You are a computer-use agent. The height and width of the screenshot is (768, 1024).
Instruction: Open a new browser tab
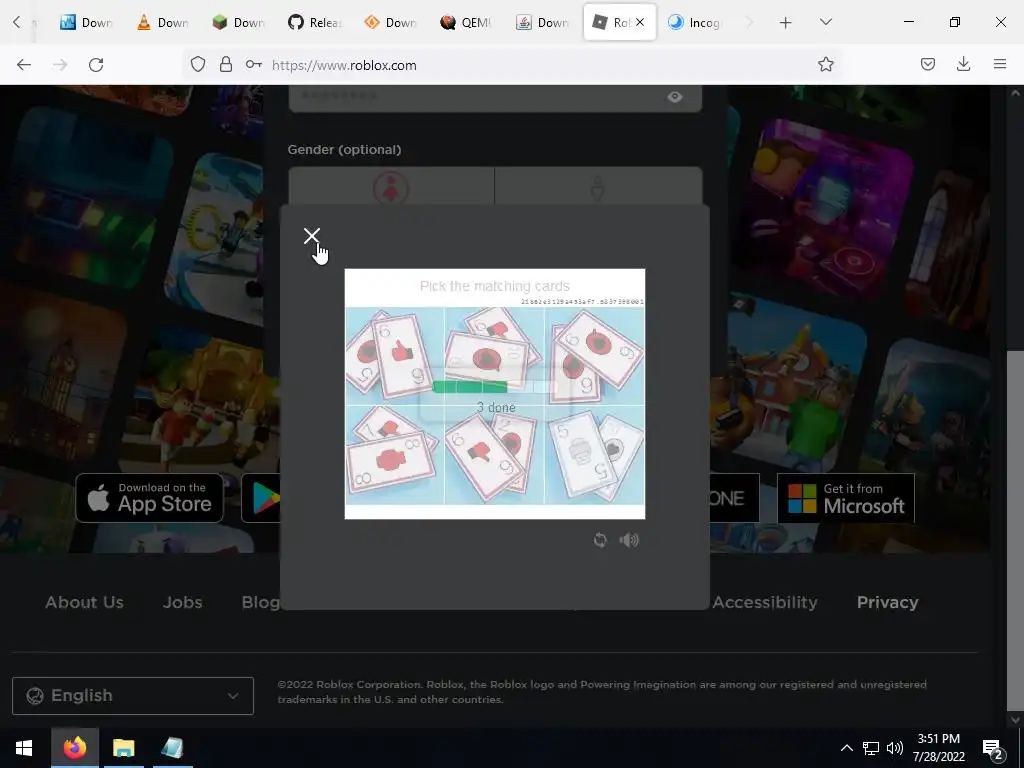(x=786, y=23)
